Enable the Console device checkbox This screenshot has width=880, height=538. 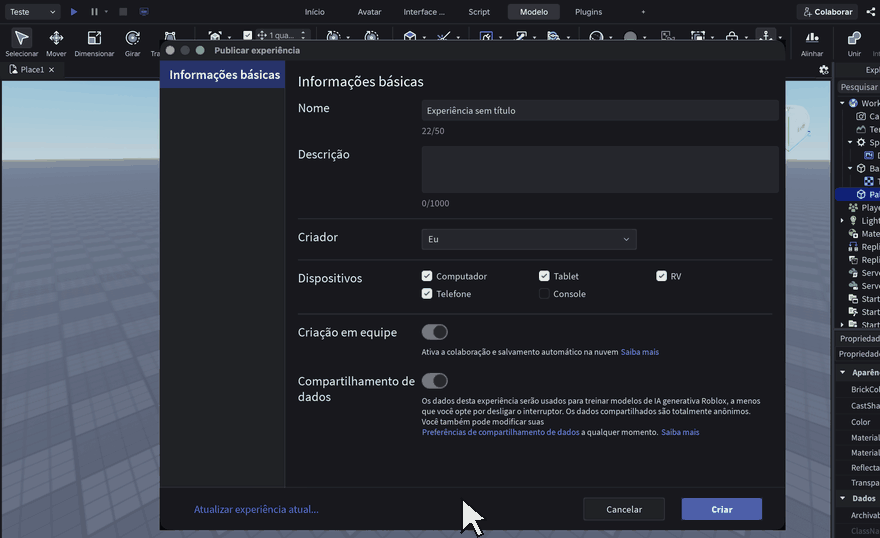pyautogui.click(x=544, y=293)
